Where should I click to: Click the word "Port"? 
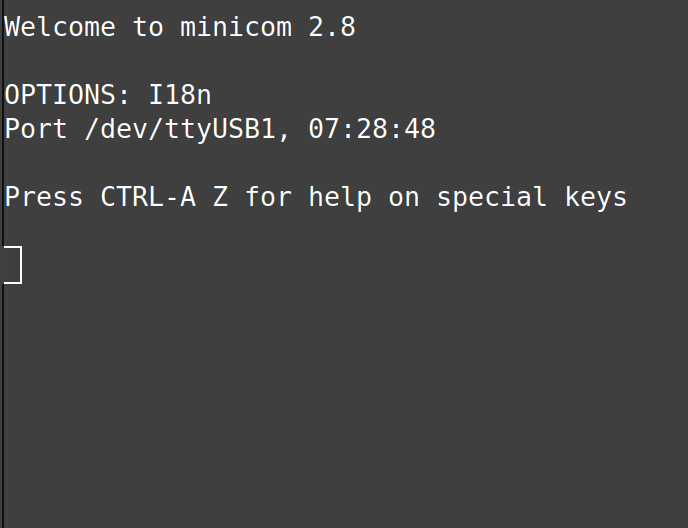click(x=36, y=129)
